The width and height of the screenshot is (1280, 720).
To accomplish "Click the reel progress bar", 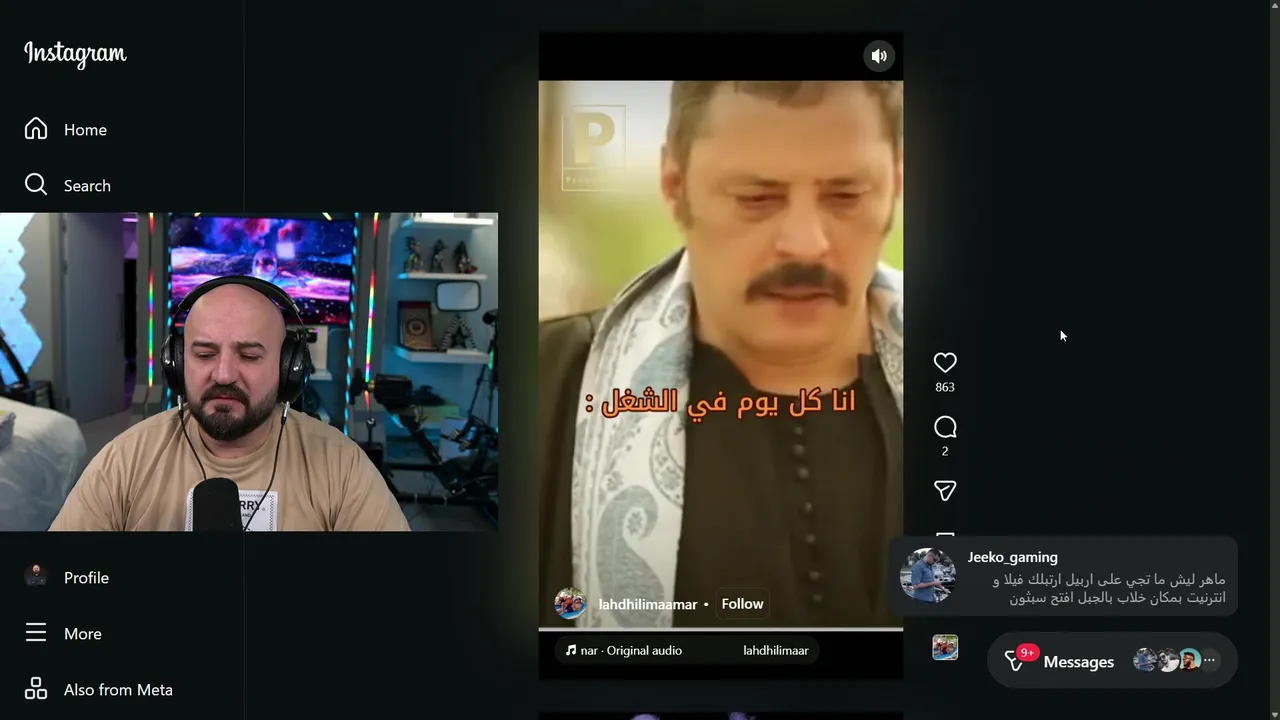I will [x=721, y=629].
